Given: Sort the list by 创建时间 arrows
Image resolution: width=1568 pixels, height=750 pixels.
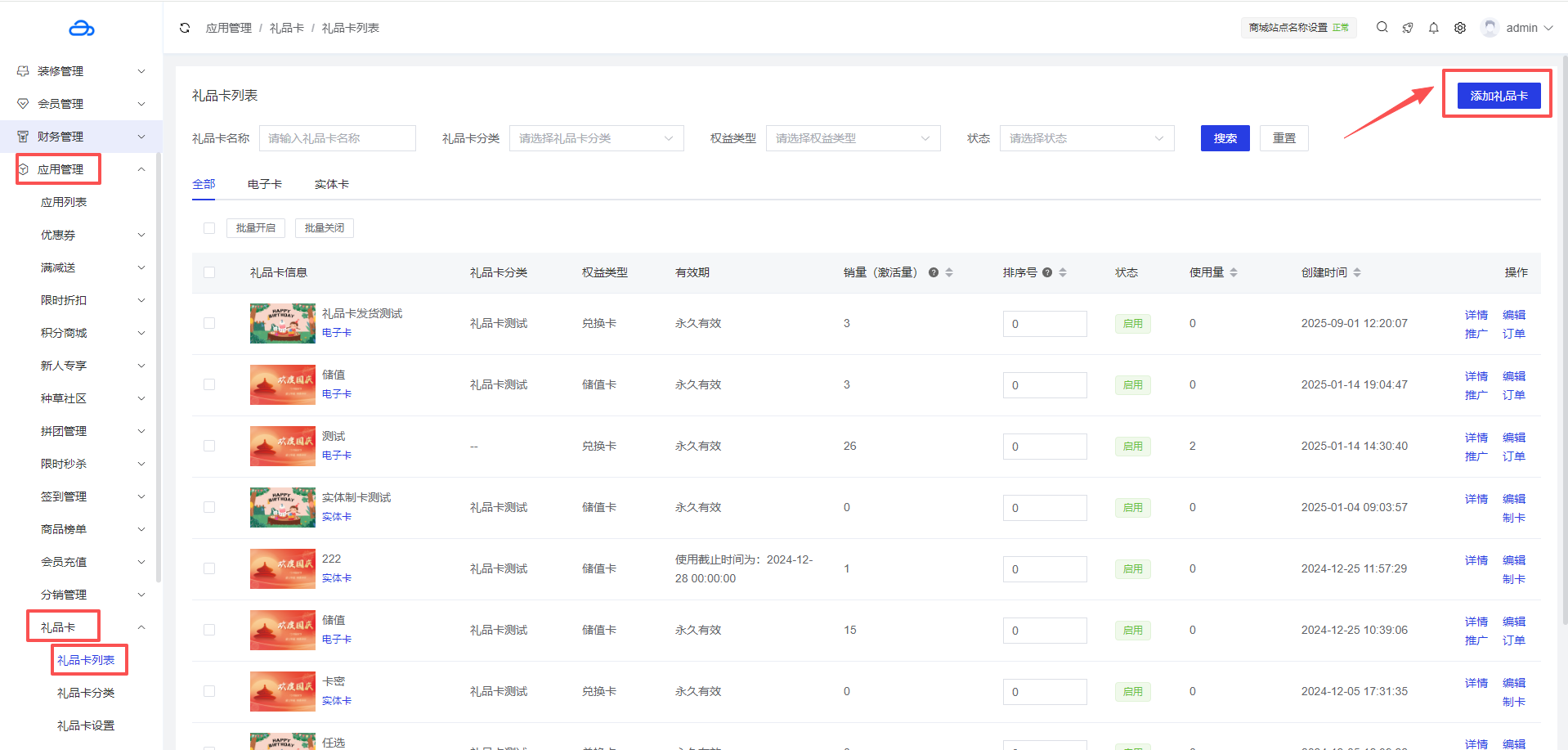Looking at the screenshot, I should (1356, 272).
